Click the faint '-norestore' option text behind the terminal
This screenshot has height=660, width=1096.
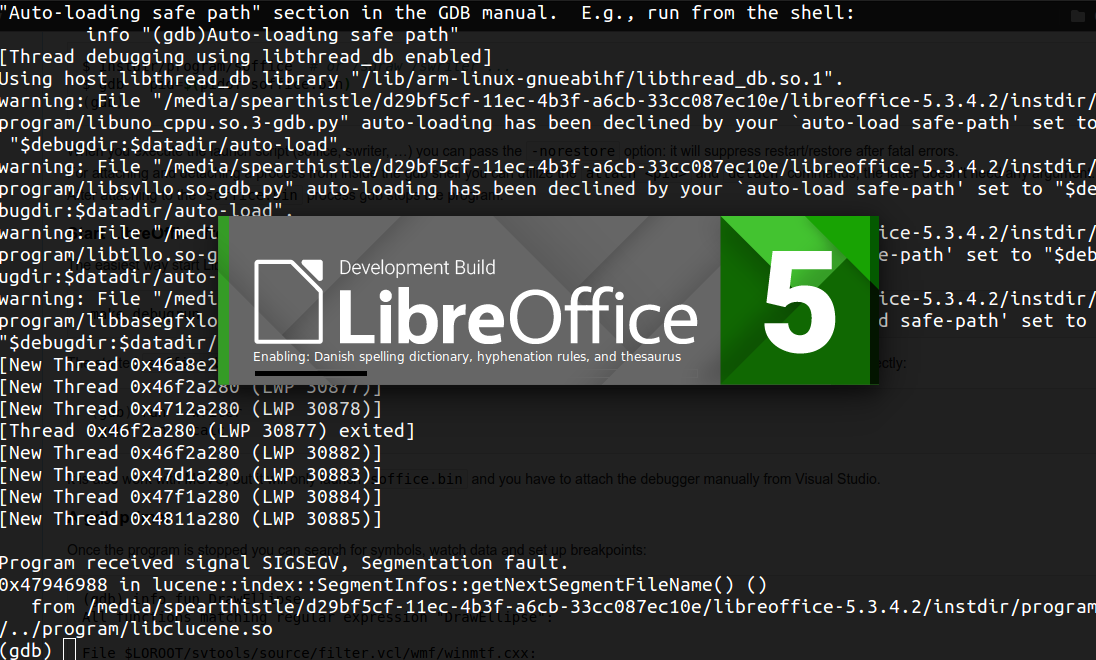[x=572, y=151]
